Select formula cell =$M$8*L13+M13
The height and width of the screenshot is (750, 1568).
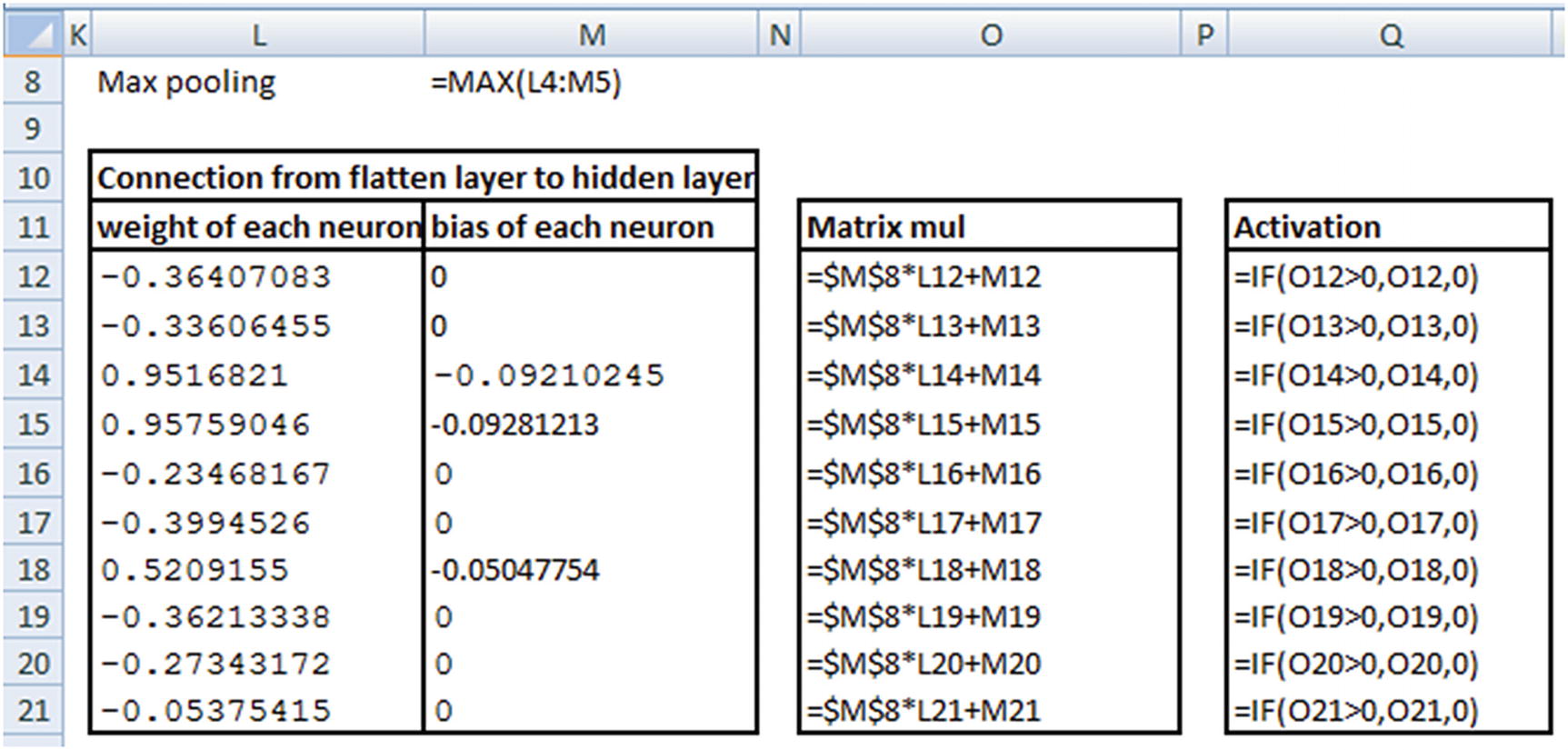(x=990, y=325)
